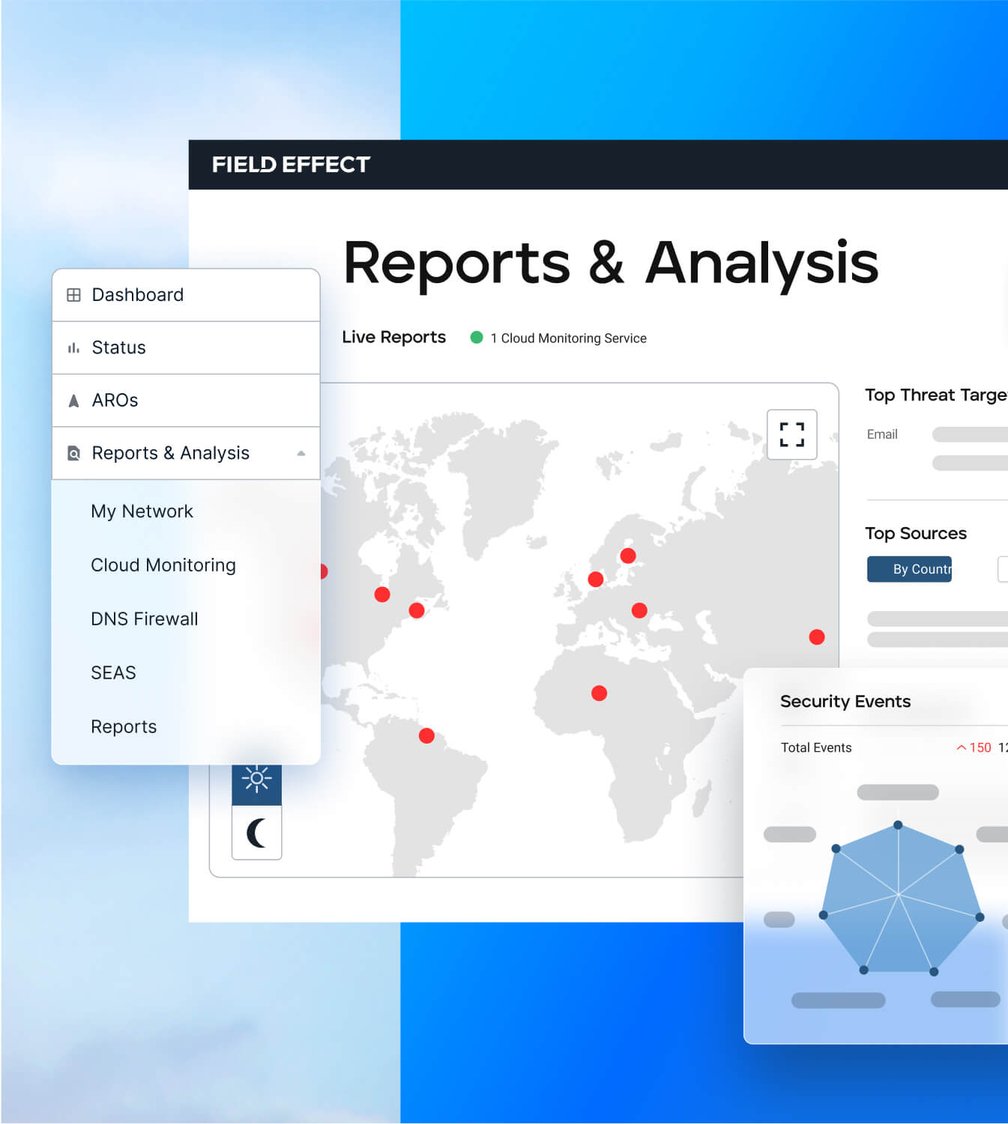Open the filter box beside By Country
Screen dimensions: 1008x1124
click(x=1002, y=569)
